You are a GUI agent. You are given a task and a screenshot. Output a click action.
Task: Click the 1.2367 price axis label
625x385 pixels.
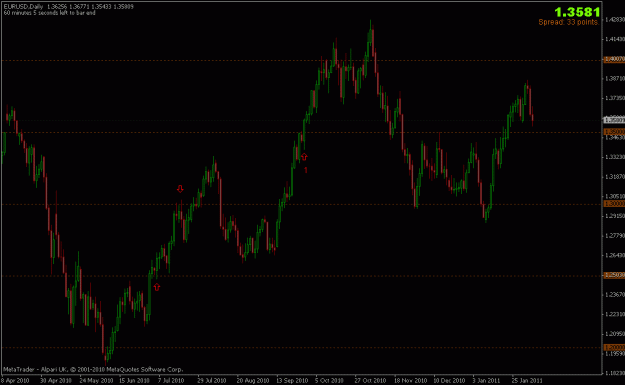pos(615,295)
